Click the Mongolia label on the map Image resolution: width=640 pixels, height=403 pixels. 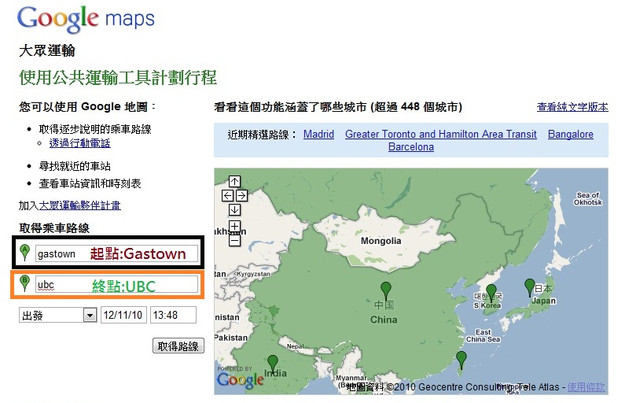pos(381,241)
